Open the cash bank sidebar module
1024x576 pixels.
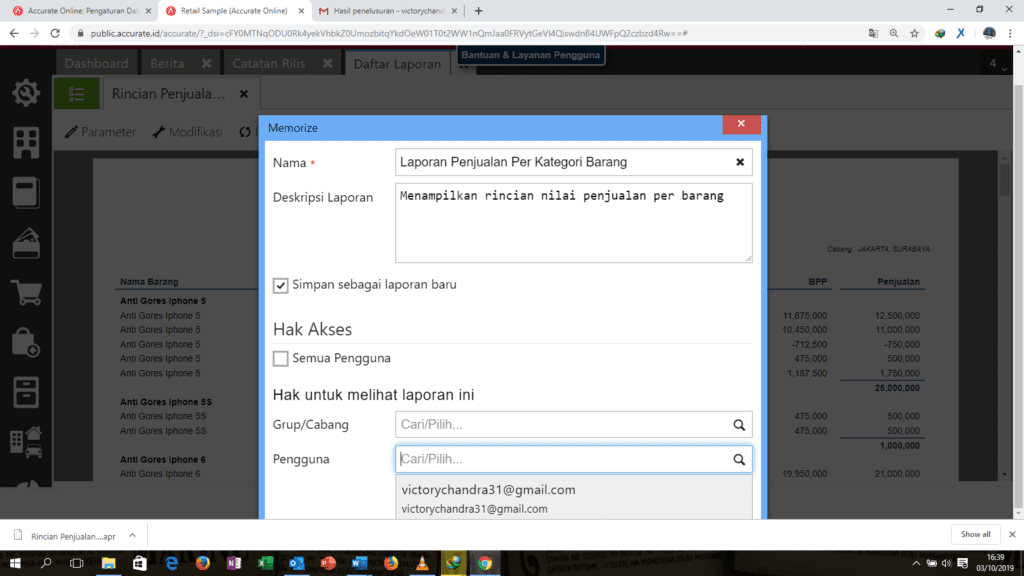26,243
